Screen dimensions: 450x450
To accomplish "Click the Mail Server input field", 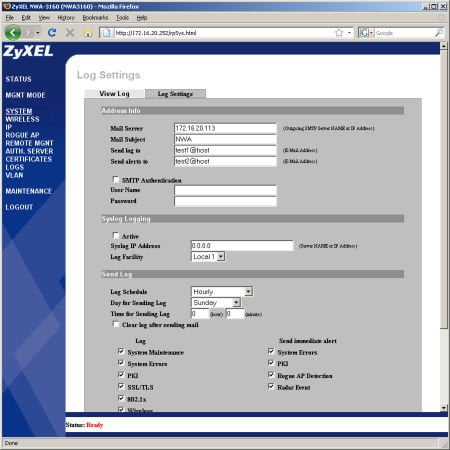I will coord(225,128).
